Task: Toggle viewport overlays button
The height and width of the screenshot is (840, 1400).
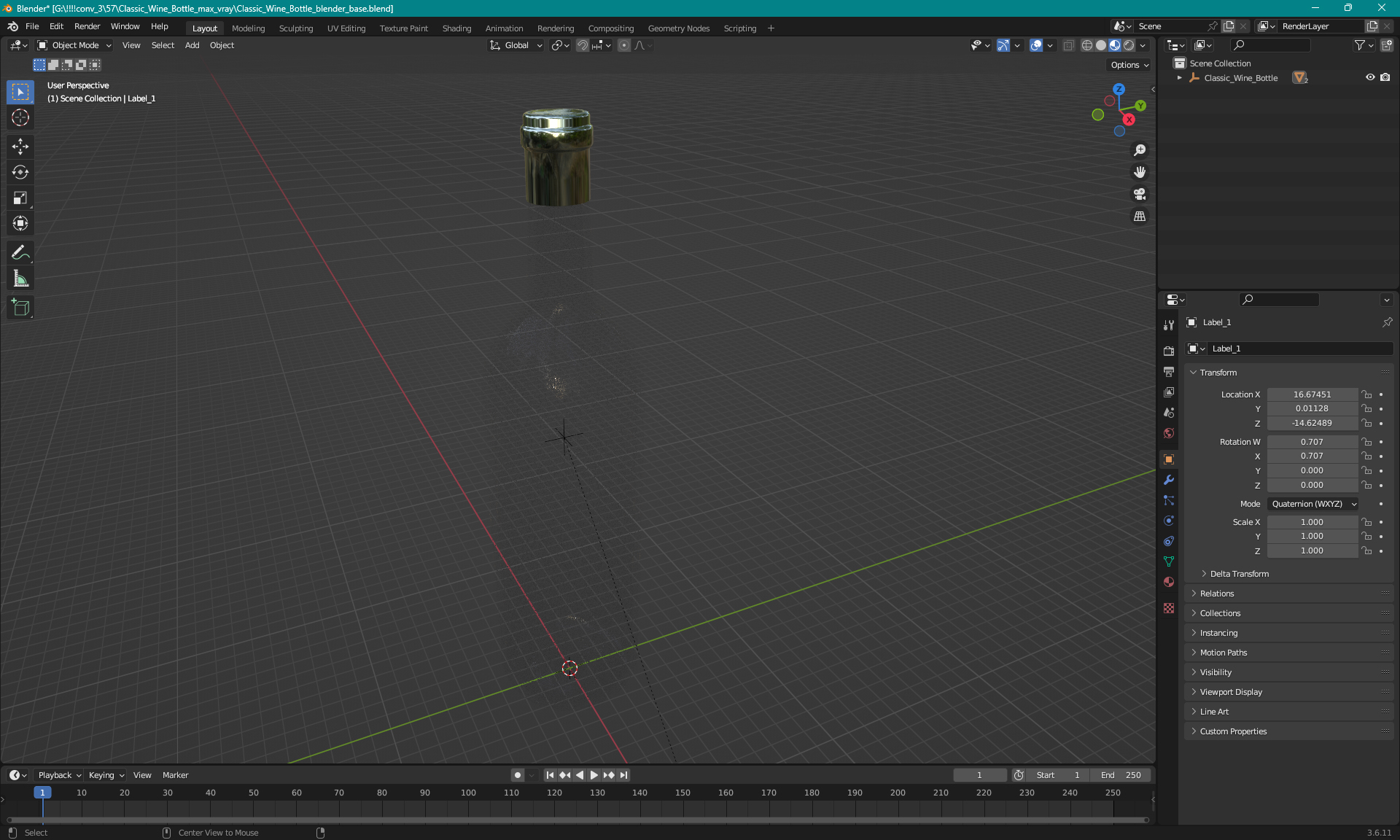Action: [x=1036, y=45]
